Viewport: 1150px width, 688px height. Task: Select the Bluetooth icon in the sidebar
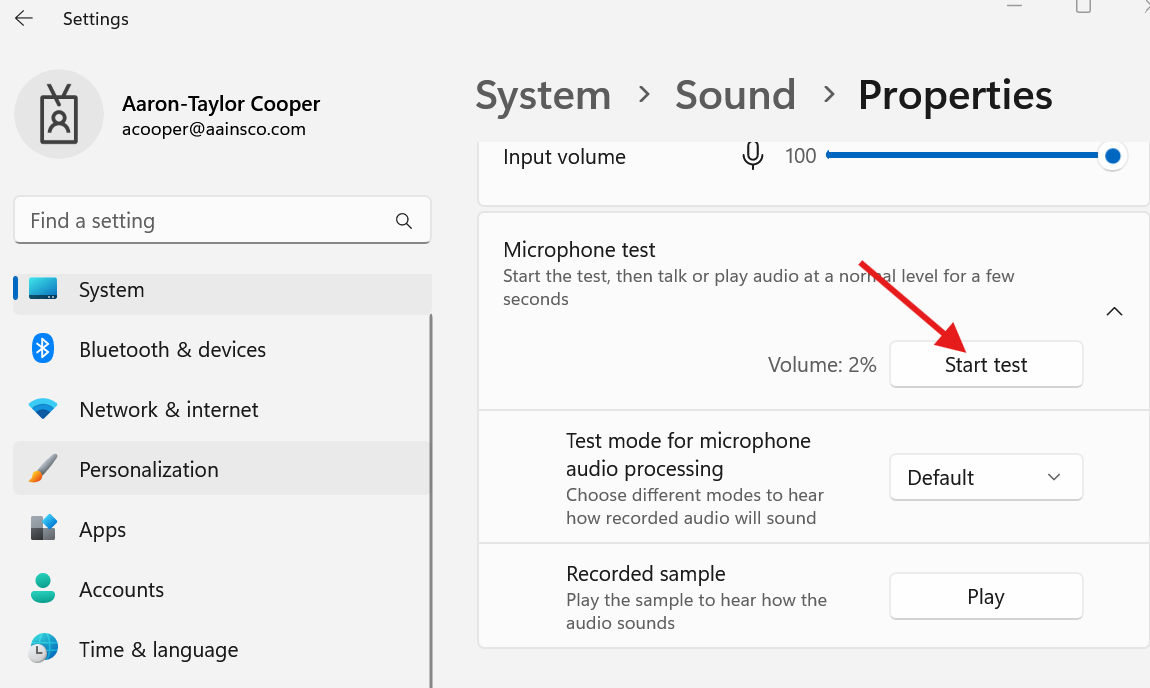pyautogui.click(x=43, y=349)
